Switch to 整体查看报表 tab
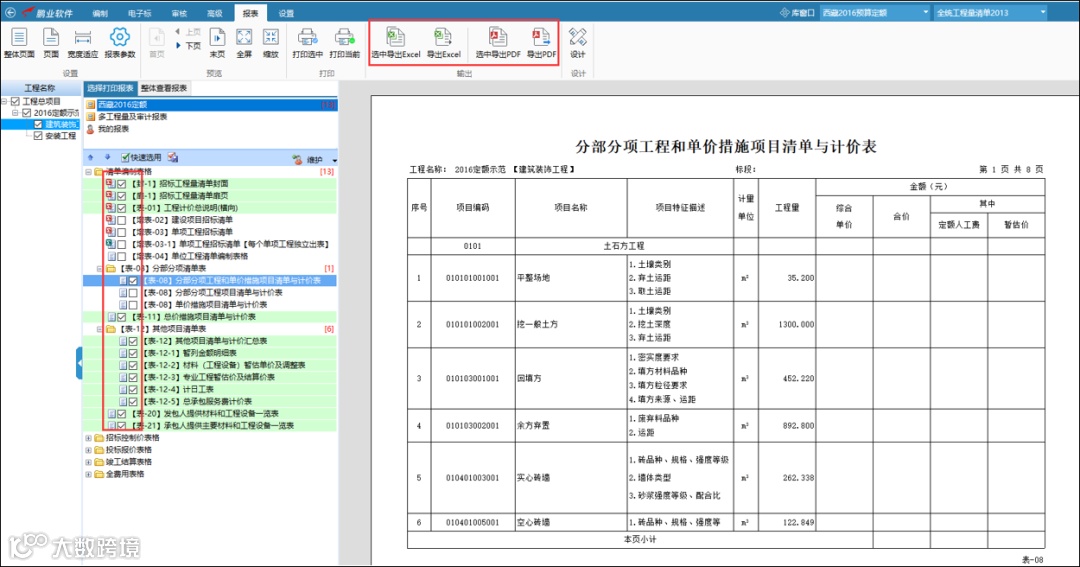Viewport: 1080px width, 567px height. click(x=164, y=88)
